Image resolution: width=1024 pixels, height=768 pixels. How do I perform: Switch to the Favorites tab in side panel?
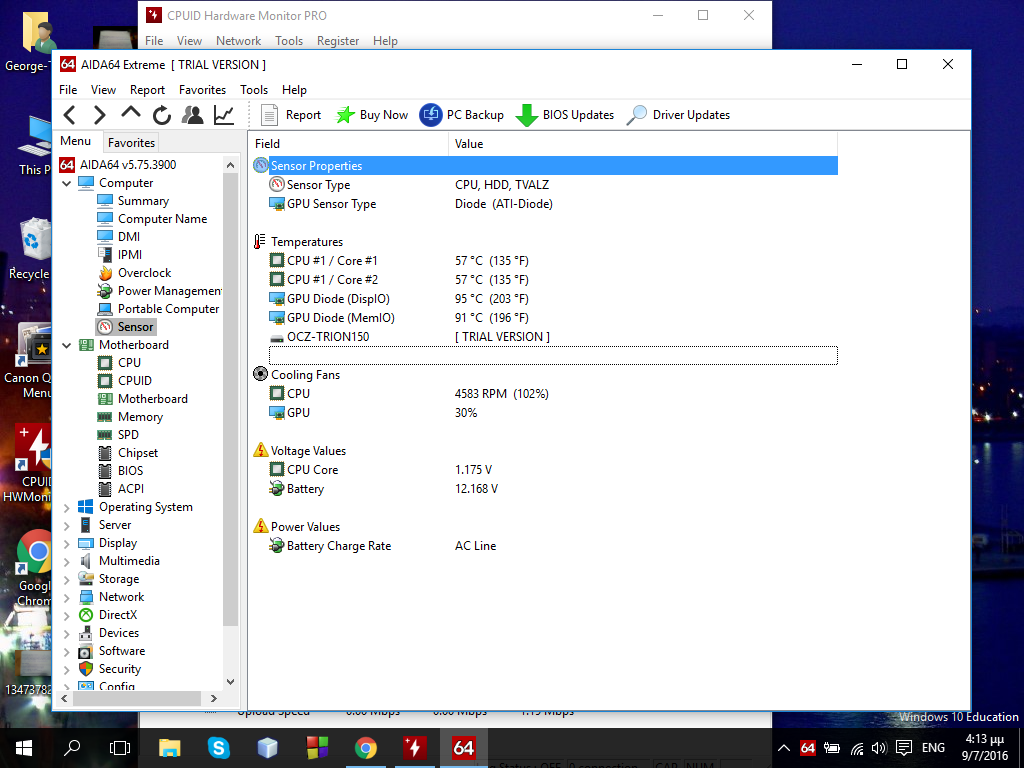pyautogui.click(x=131, y=142)
